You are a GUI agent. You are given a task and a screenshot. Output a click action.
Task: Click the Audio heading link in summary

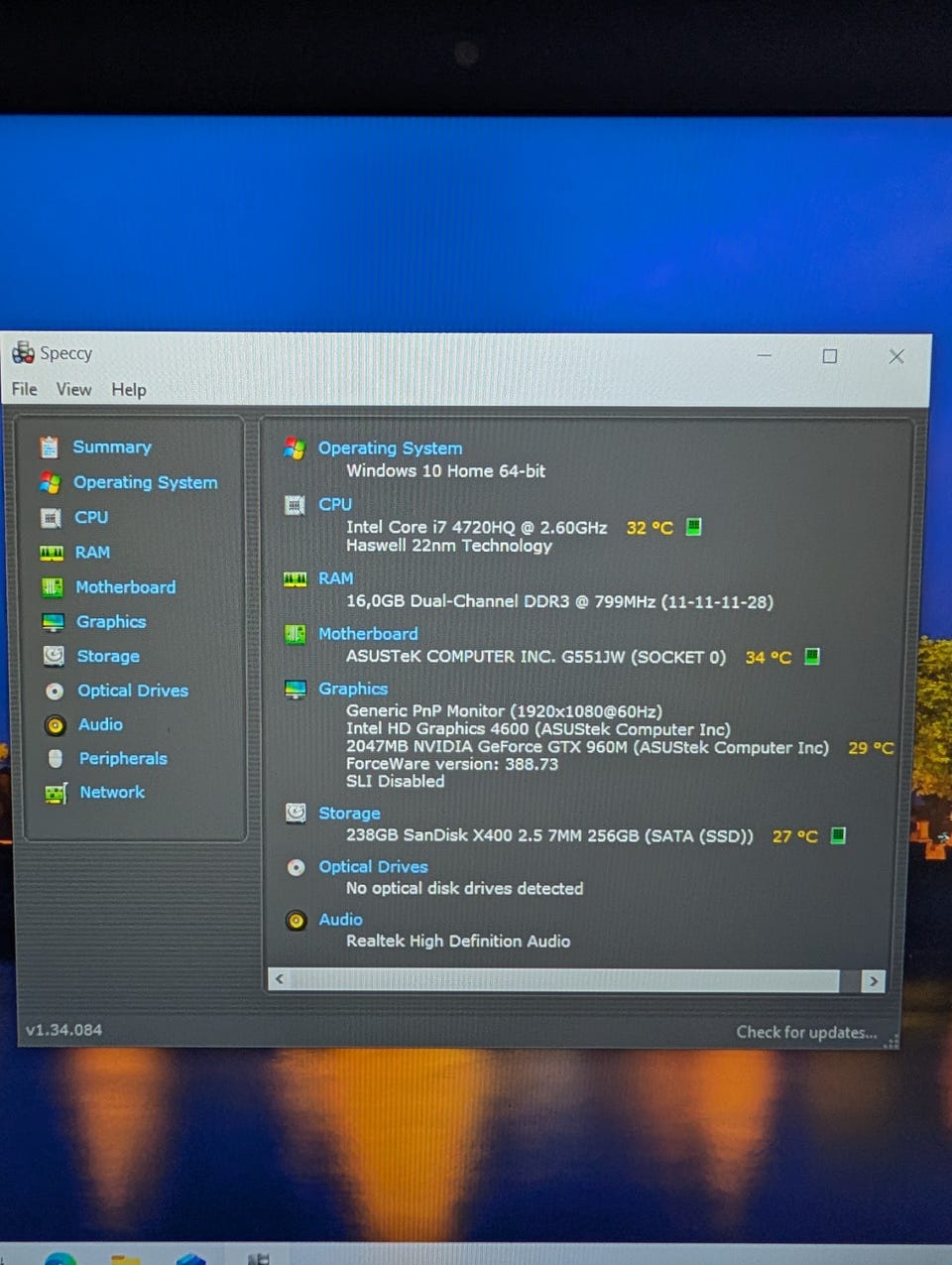click(x=340, y=920)
